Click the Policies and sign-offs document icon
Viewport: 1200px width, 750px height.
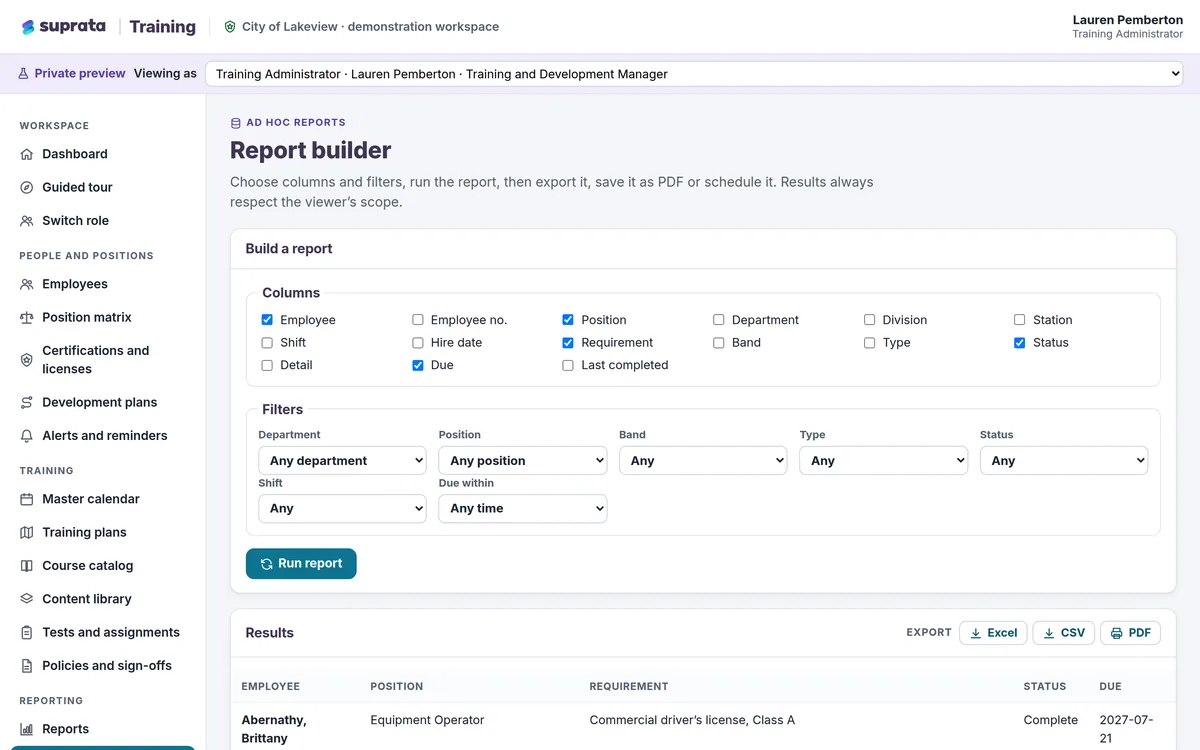coord(27,666)
